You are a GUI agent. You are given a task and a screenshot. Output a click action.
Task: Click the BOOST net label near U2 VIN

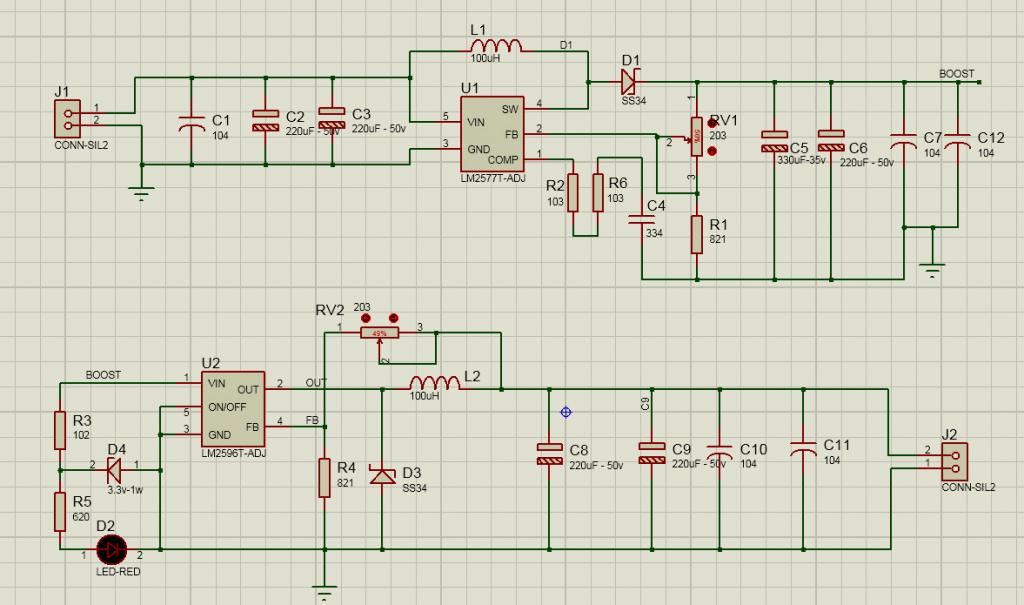pyautogui.click(x=103, y=376)
